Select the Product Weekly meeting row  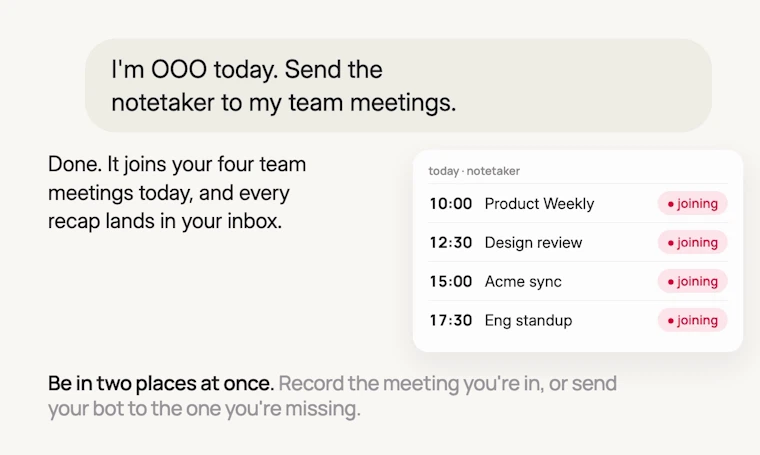(578, 204)
